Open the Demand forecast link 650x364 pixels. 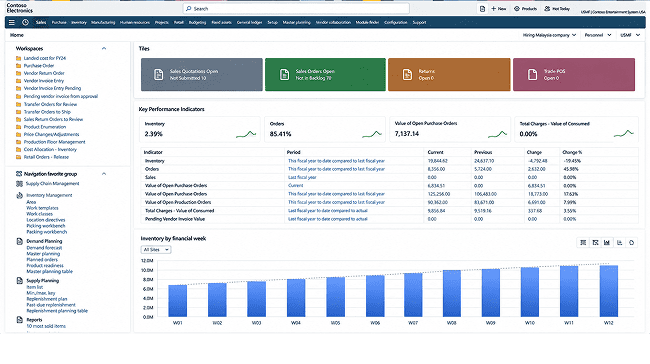click(44, 248)
